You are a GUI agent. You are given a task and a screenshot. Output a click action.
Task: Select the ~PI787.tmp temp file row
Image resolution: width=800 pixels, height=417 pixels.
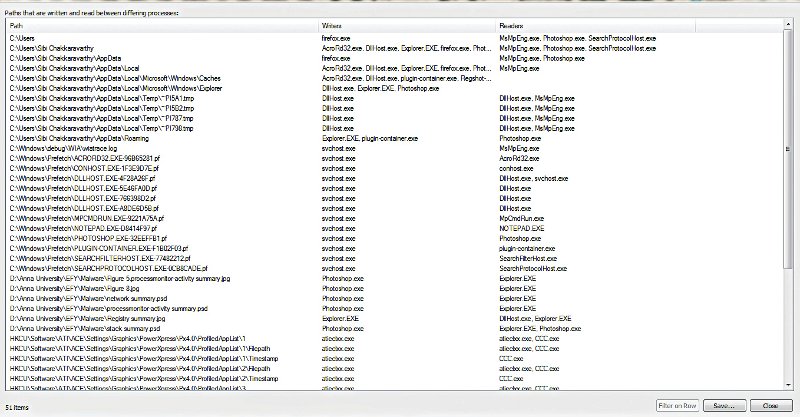[394, 118]
